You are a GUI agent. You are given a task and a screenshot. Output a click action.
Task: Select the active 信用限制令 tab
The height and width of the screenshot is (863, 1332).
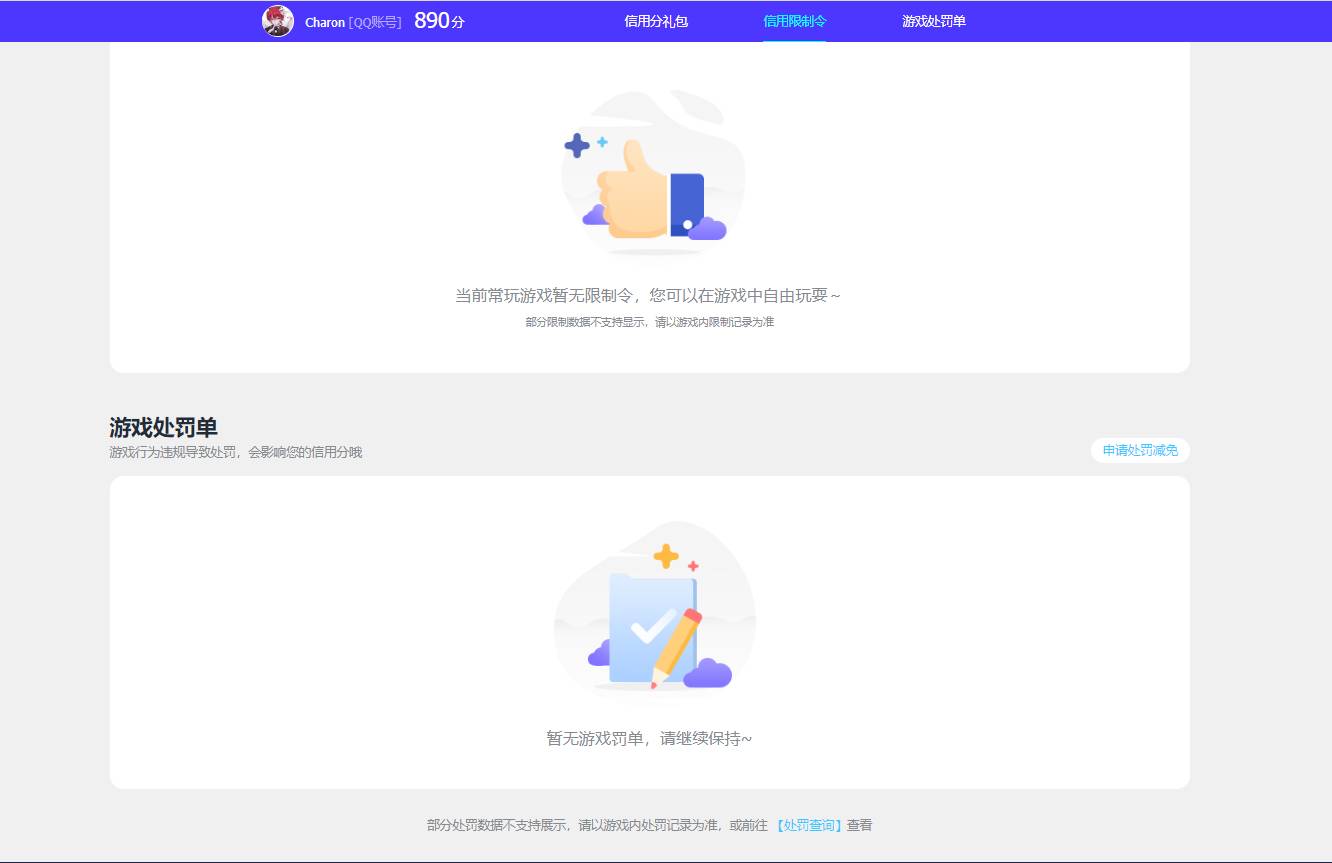[794, 21]
